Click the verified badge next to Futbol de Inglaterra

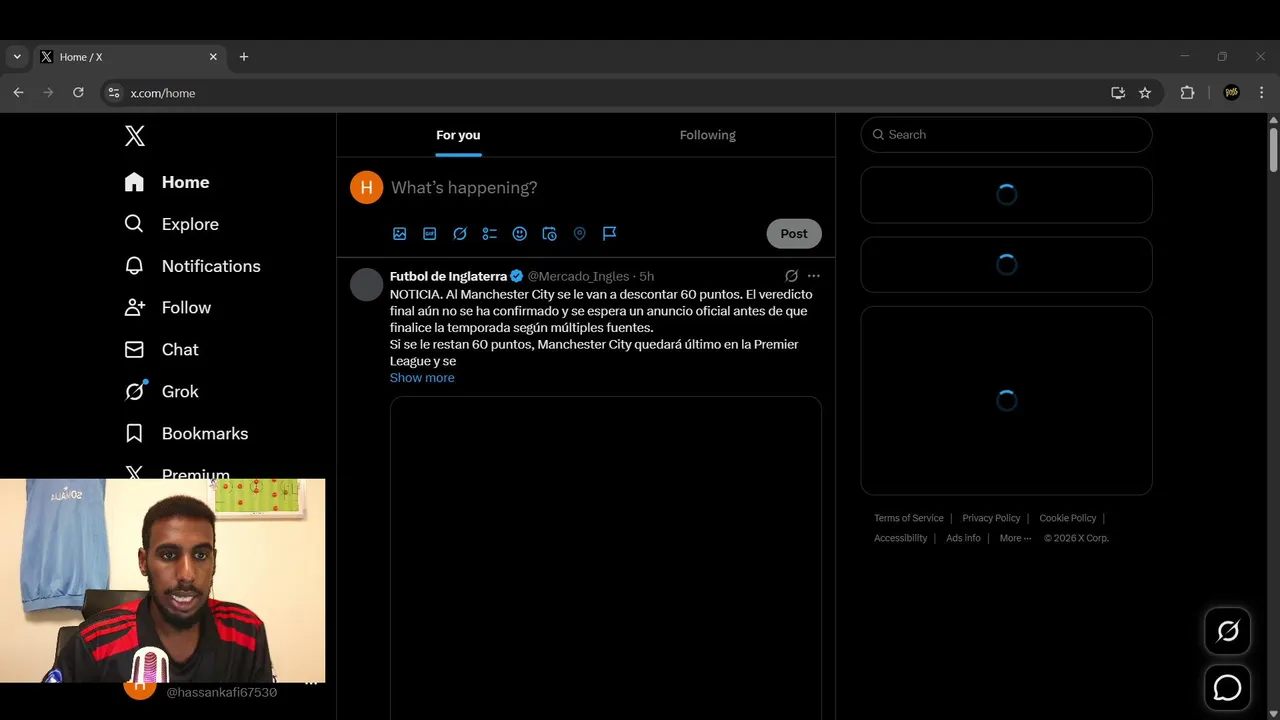click(x=517, y=276)
